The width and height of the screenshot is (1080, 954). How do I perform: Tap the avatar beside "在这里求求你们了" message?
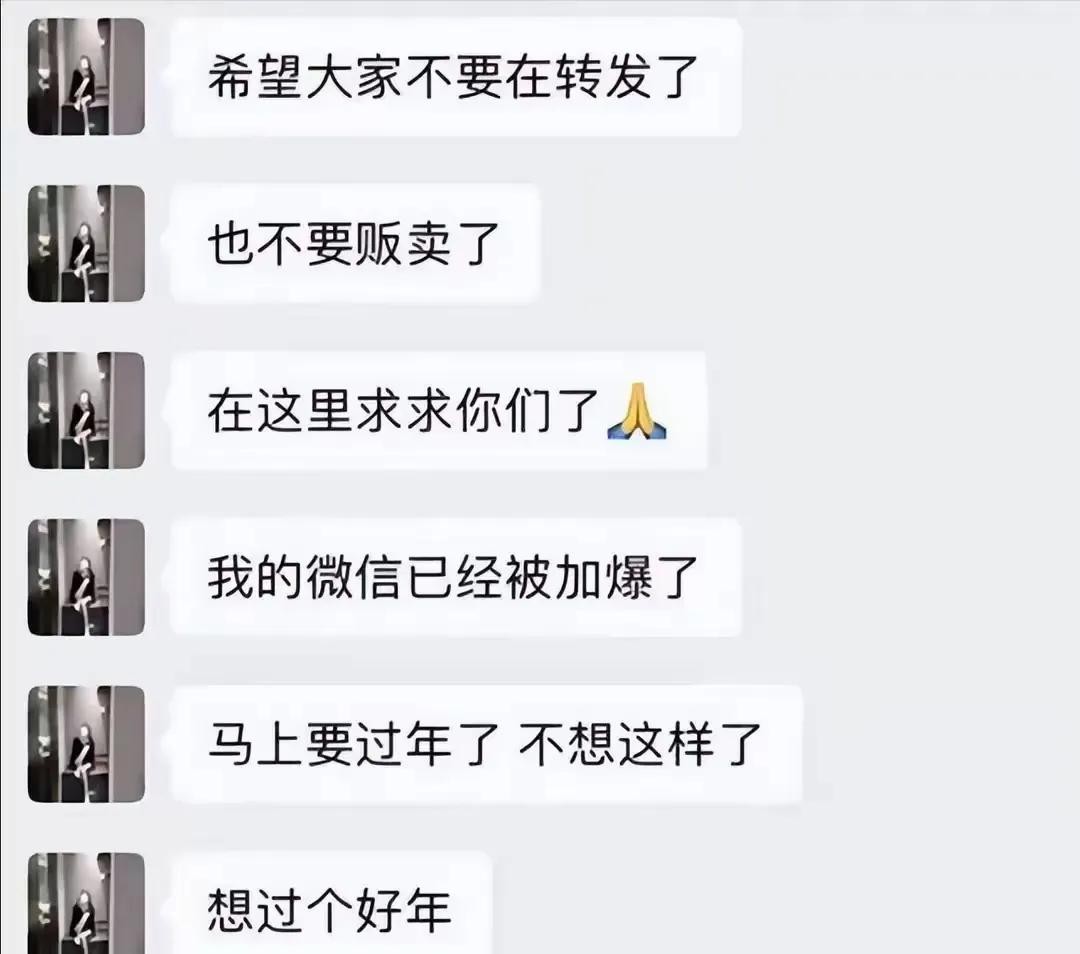[86, 411]
